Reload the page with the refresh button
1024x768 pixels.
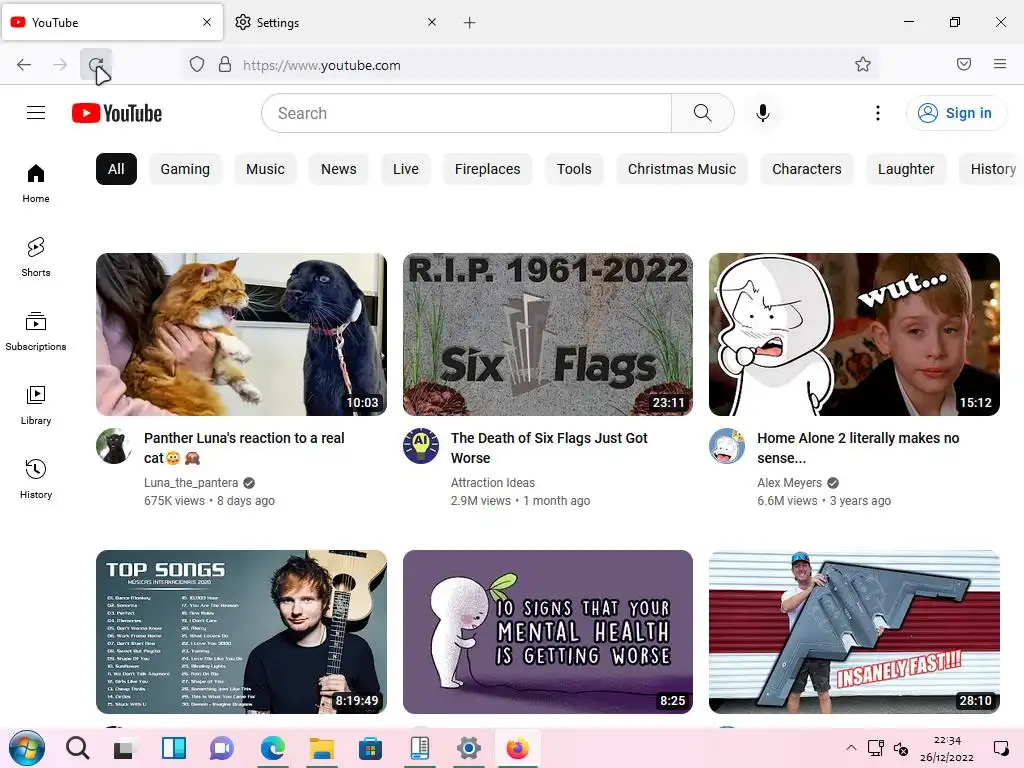point(96,64)
